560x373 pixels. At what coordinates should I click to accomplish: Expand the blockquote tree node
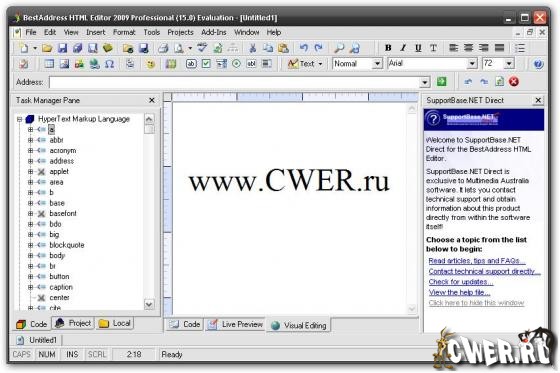(x=30, y=245)
